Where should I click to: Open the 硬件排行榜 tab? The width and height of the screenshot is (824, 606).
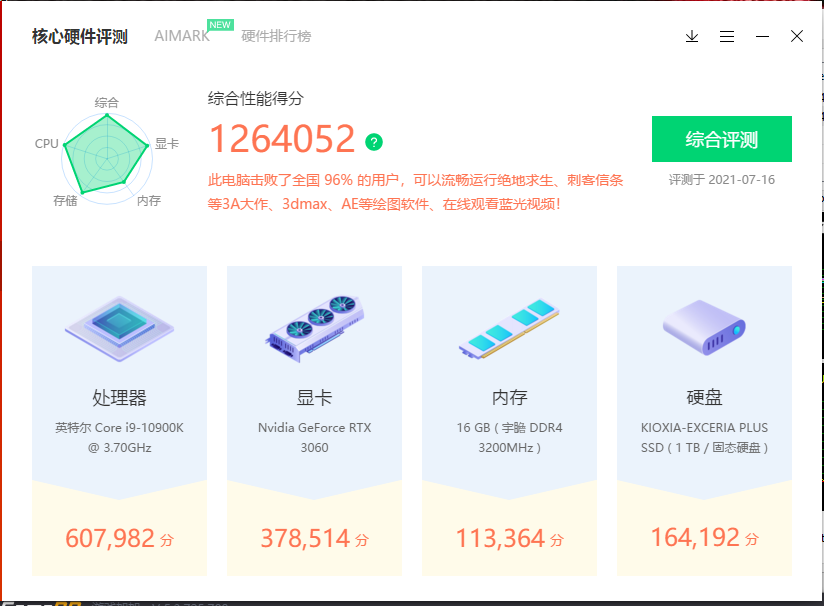point(276,36)
